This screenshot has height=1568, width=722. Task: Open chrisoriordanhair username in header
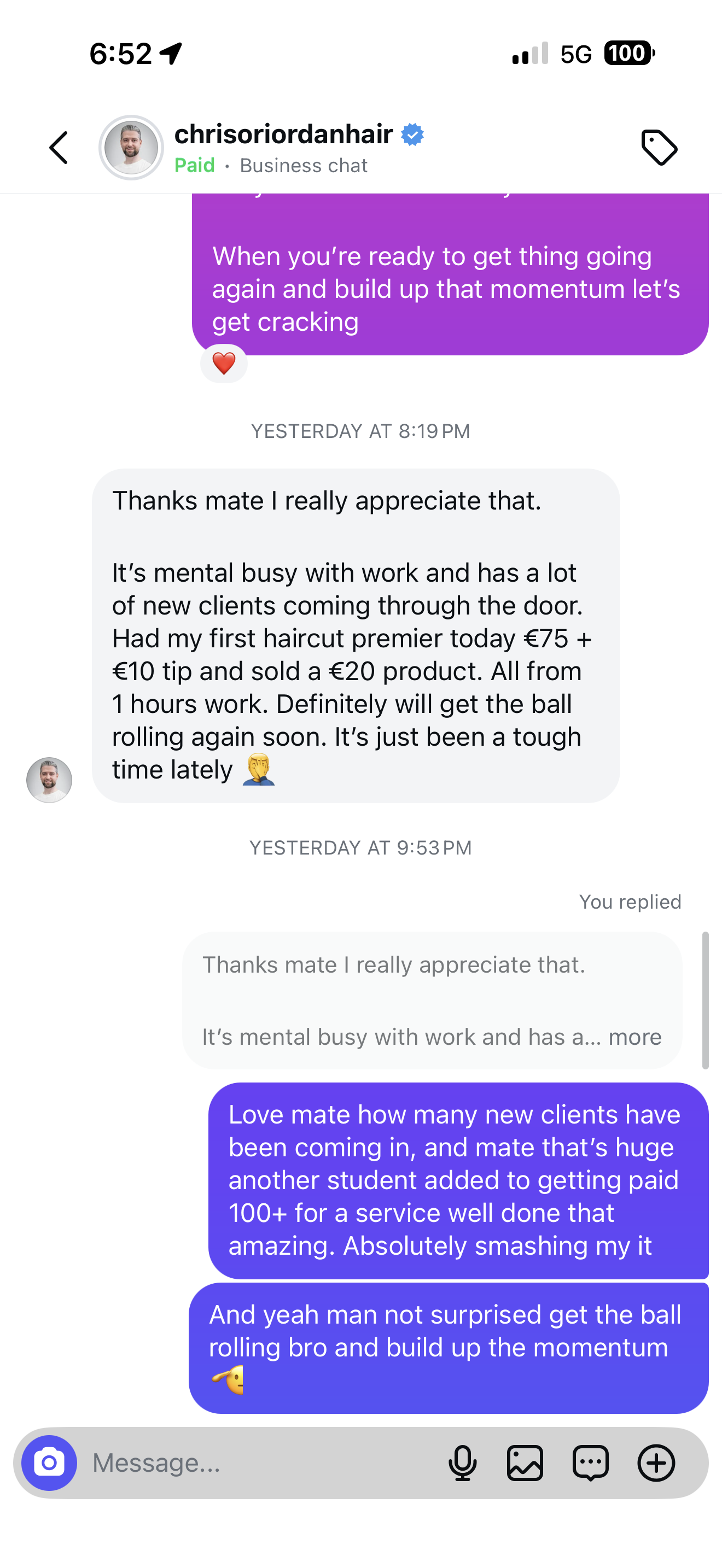(x=284, y=134)
